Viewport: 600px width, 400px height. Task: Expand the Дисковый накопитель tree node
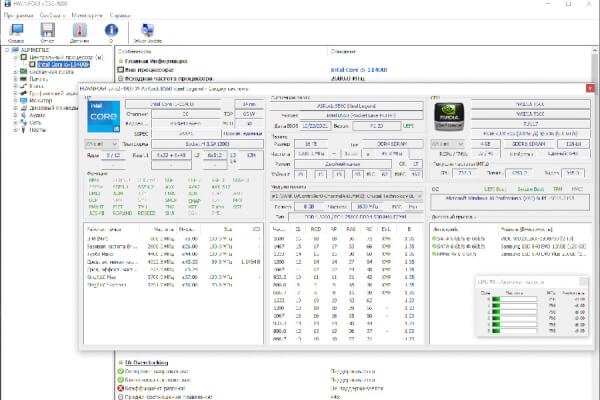16,108
